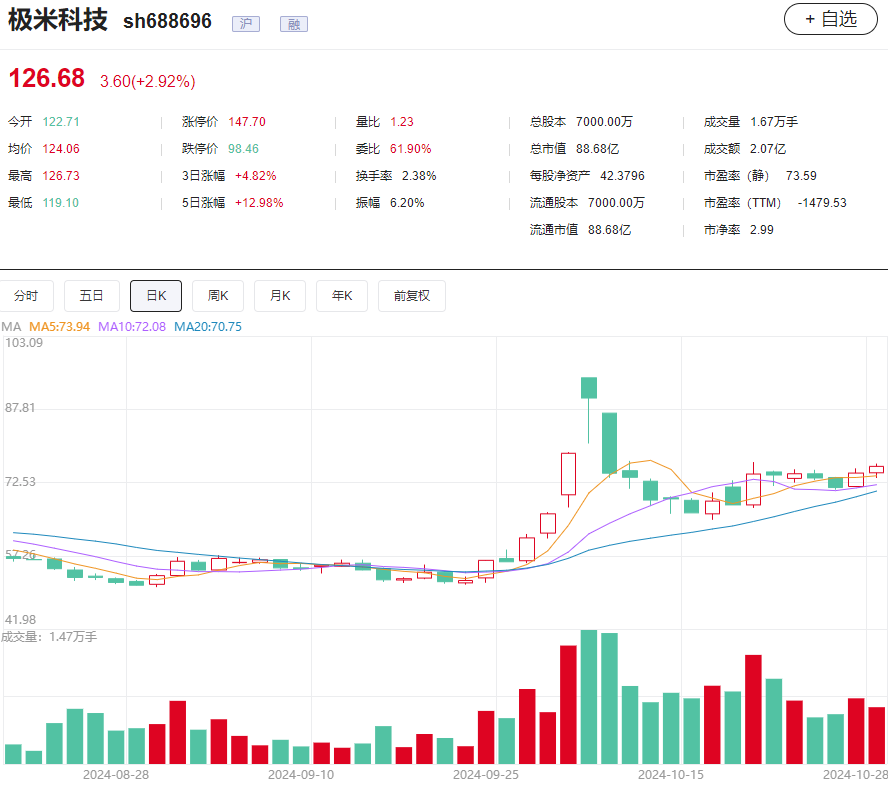Select the 最高 value 126.73
Viewport: 895px width, 788px height.
61,176
